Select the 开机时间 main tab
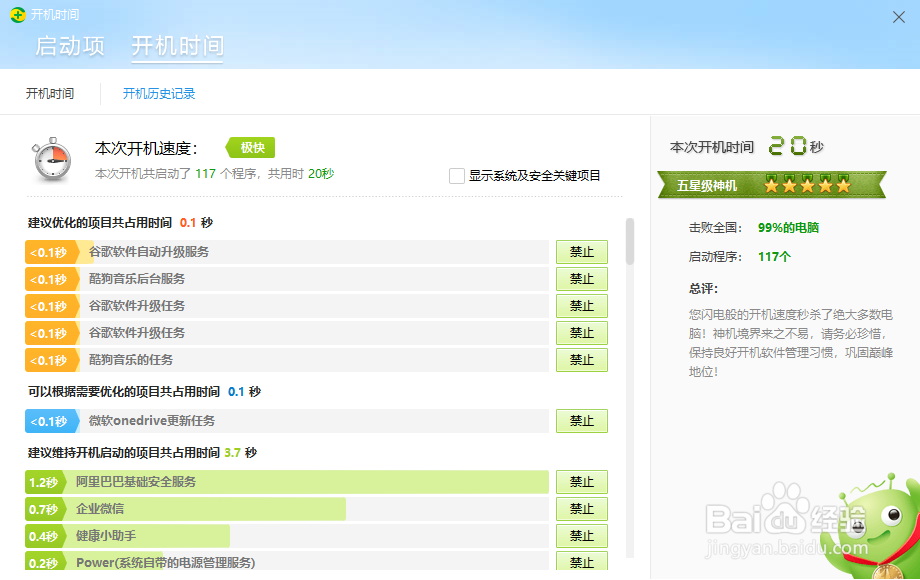The height and width of the screenshot is (580, 920). [x=177, y=46]
